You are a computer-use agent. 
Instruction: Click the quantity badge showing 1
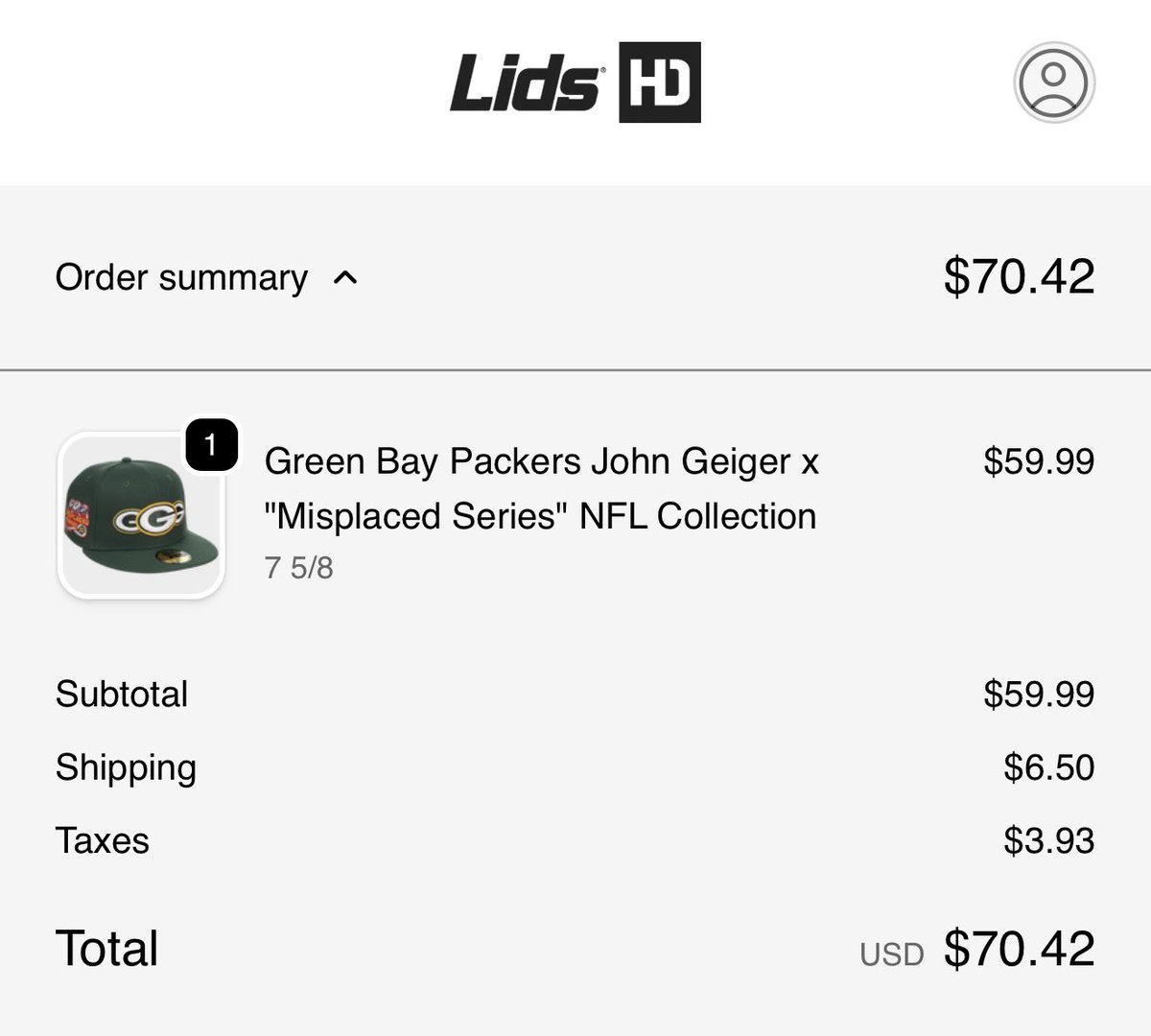(x=211, y=445)
